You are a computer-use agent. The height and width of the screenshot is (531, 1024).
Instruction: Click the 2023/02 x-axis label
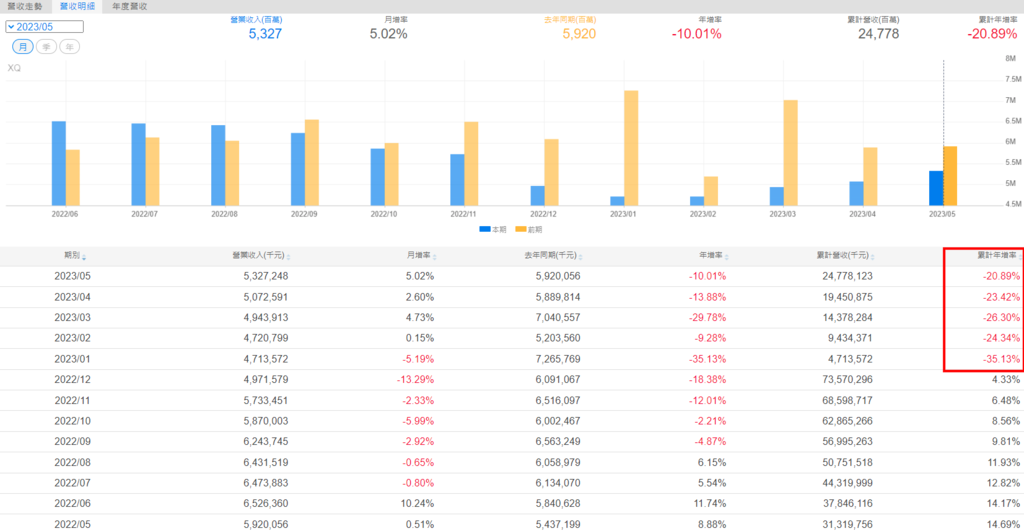pyautogui.click(x=703, y=214)
